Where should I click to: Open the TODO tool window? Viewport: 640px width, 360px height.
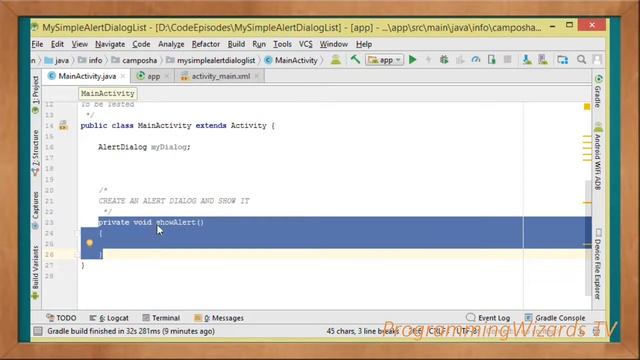[61, 318]
